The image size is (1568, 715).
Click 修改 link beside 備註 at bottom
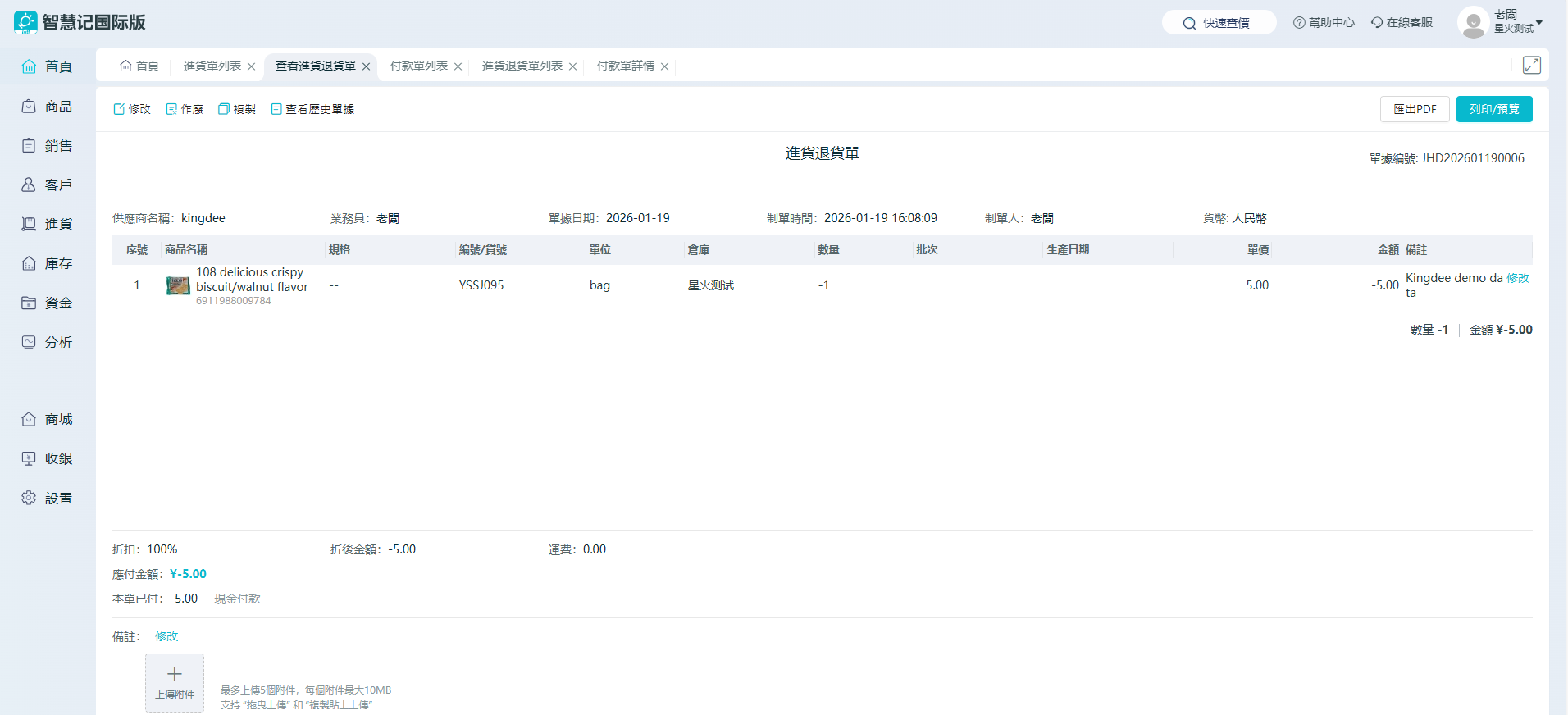[x=166, y=636]
